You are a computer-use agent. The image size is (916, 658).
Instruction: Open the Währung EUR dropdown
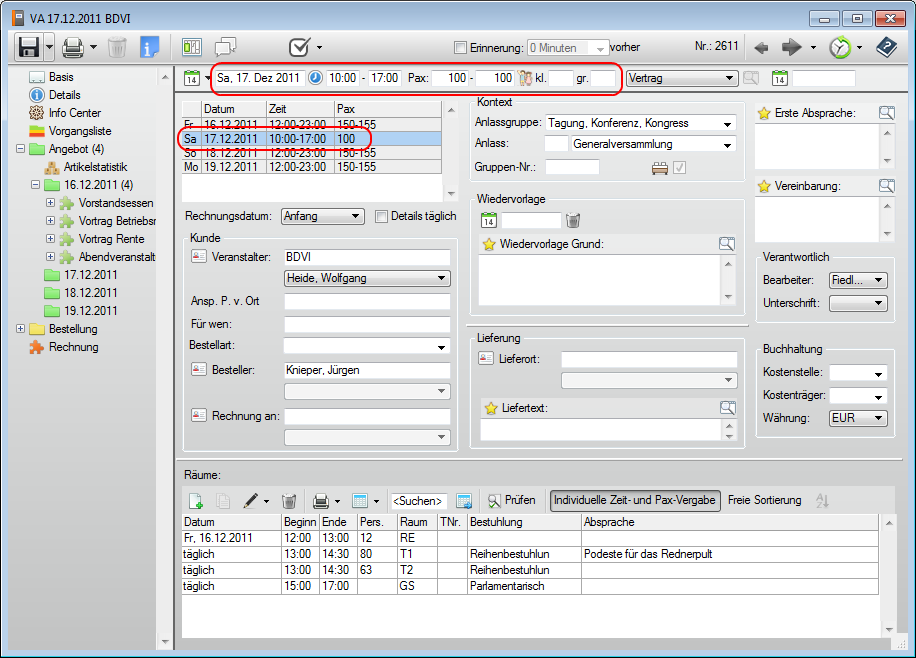878,419
